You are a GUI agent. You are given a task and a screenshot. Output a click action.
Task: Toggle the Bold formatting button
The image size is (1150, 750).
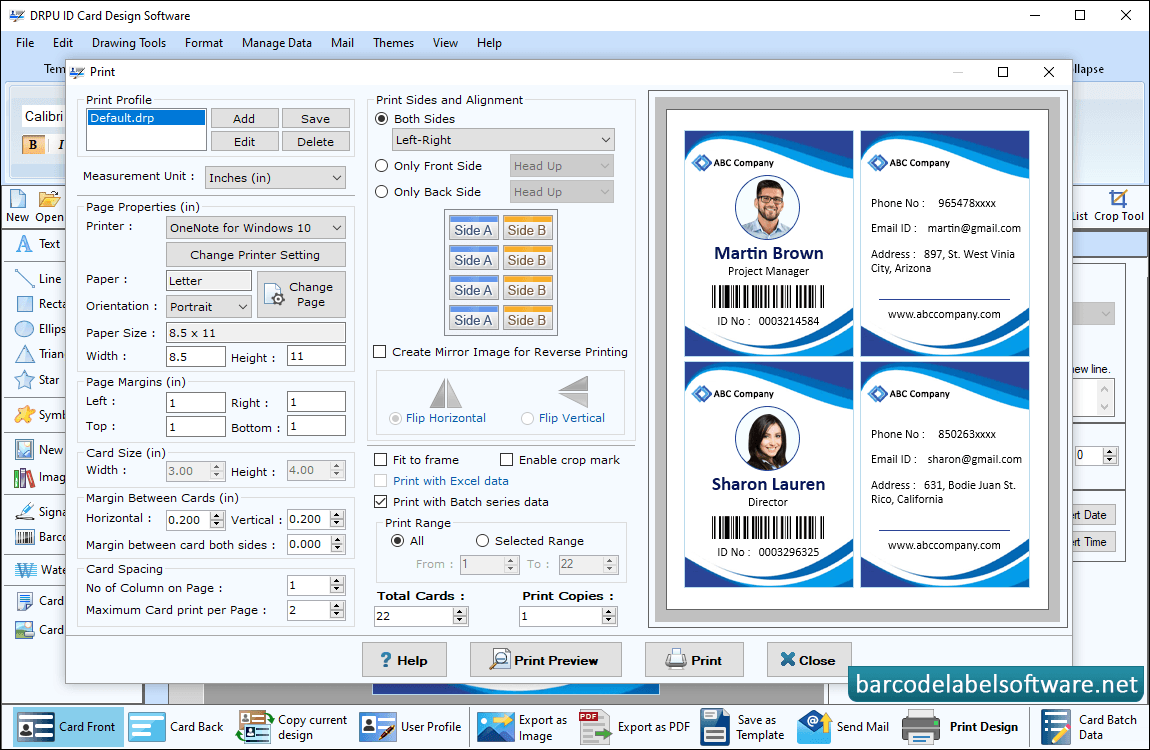33,144
